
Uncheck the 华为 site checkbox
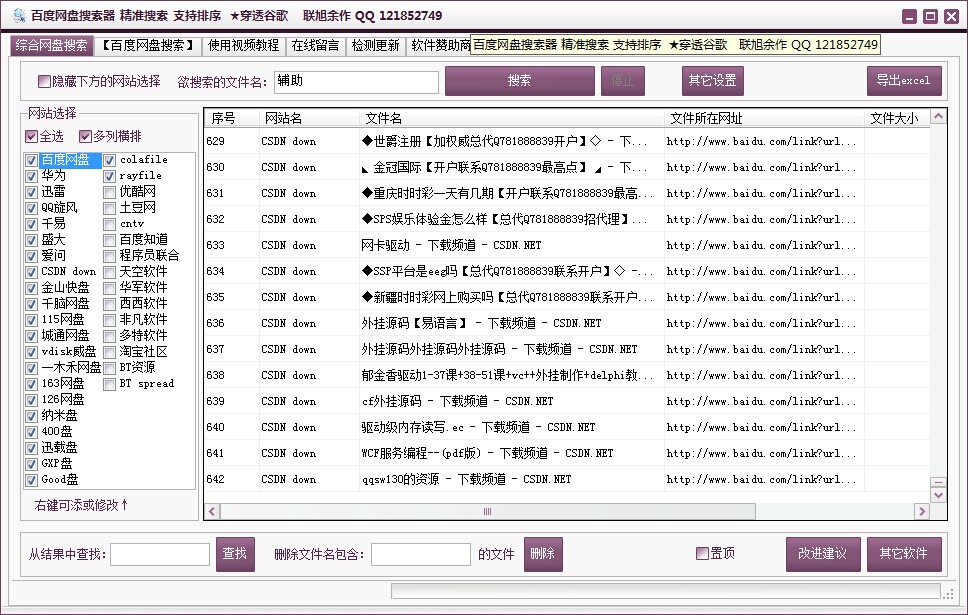click(31, 176)
